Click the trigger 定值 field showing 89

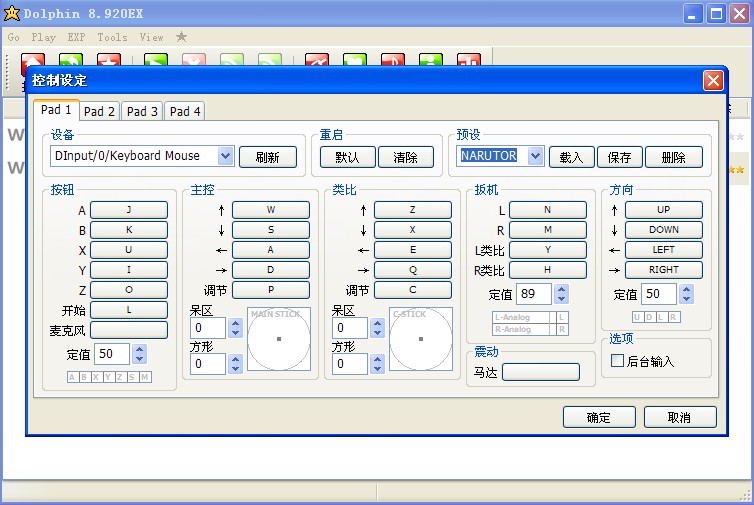click(x=534, y=294)
